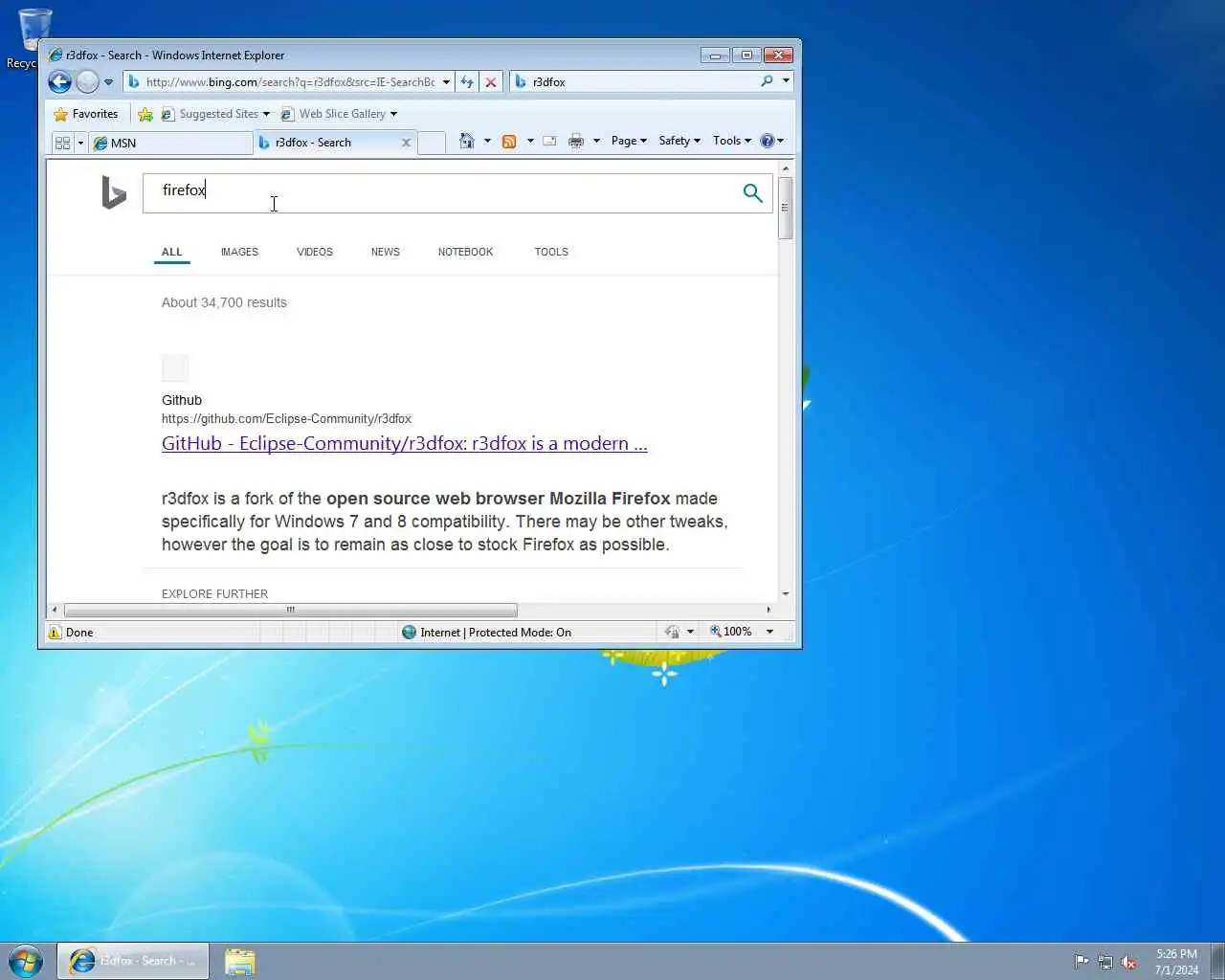Image resolution: width=1225 pixels, height=980 pixels.
Task: Open the Windows Start button
Action: pos(26,961)
